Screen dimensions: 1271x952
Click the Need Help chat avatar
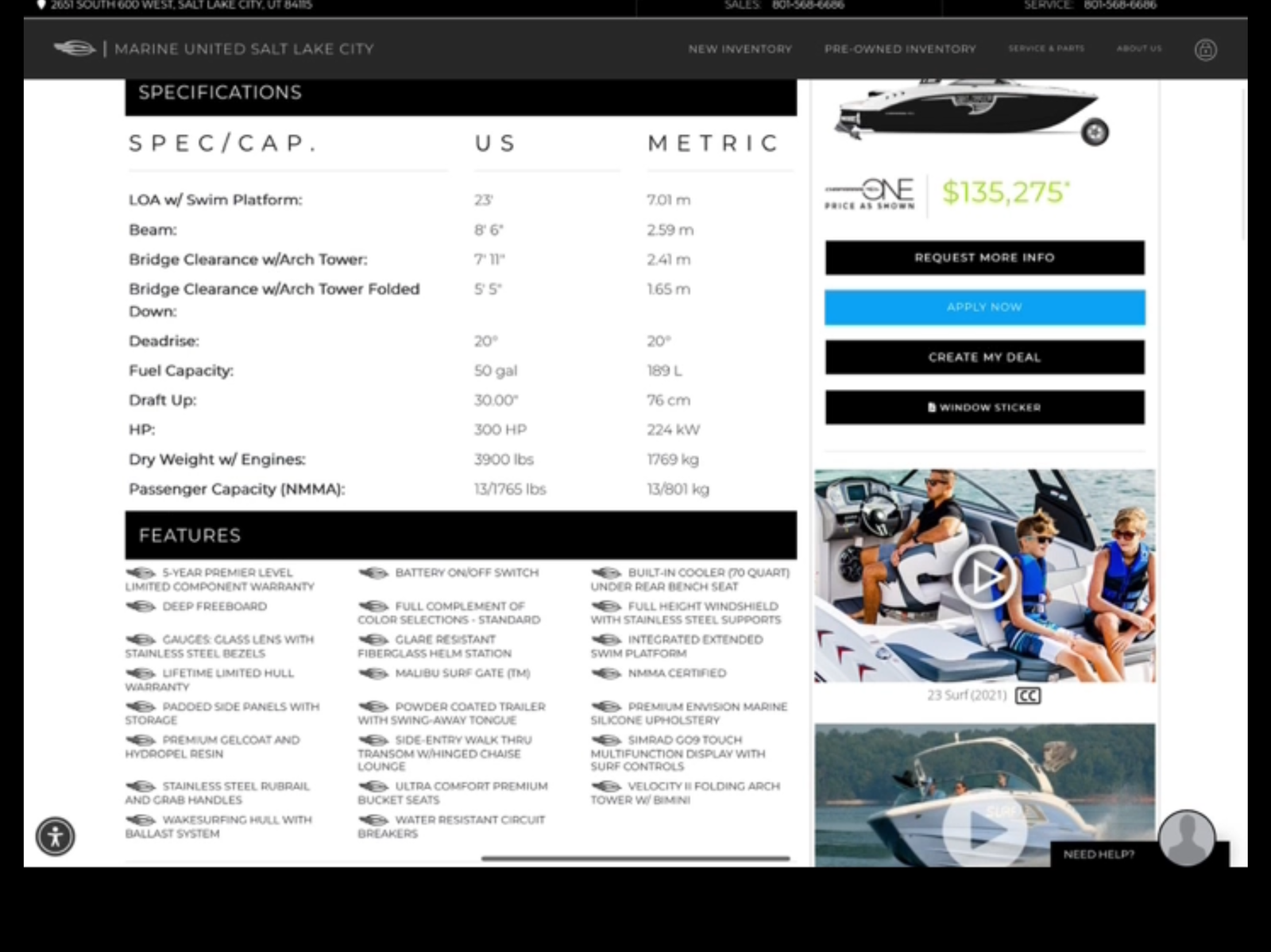tap(1186, 838)
